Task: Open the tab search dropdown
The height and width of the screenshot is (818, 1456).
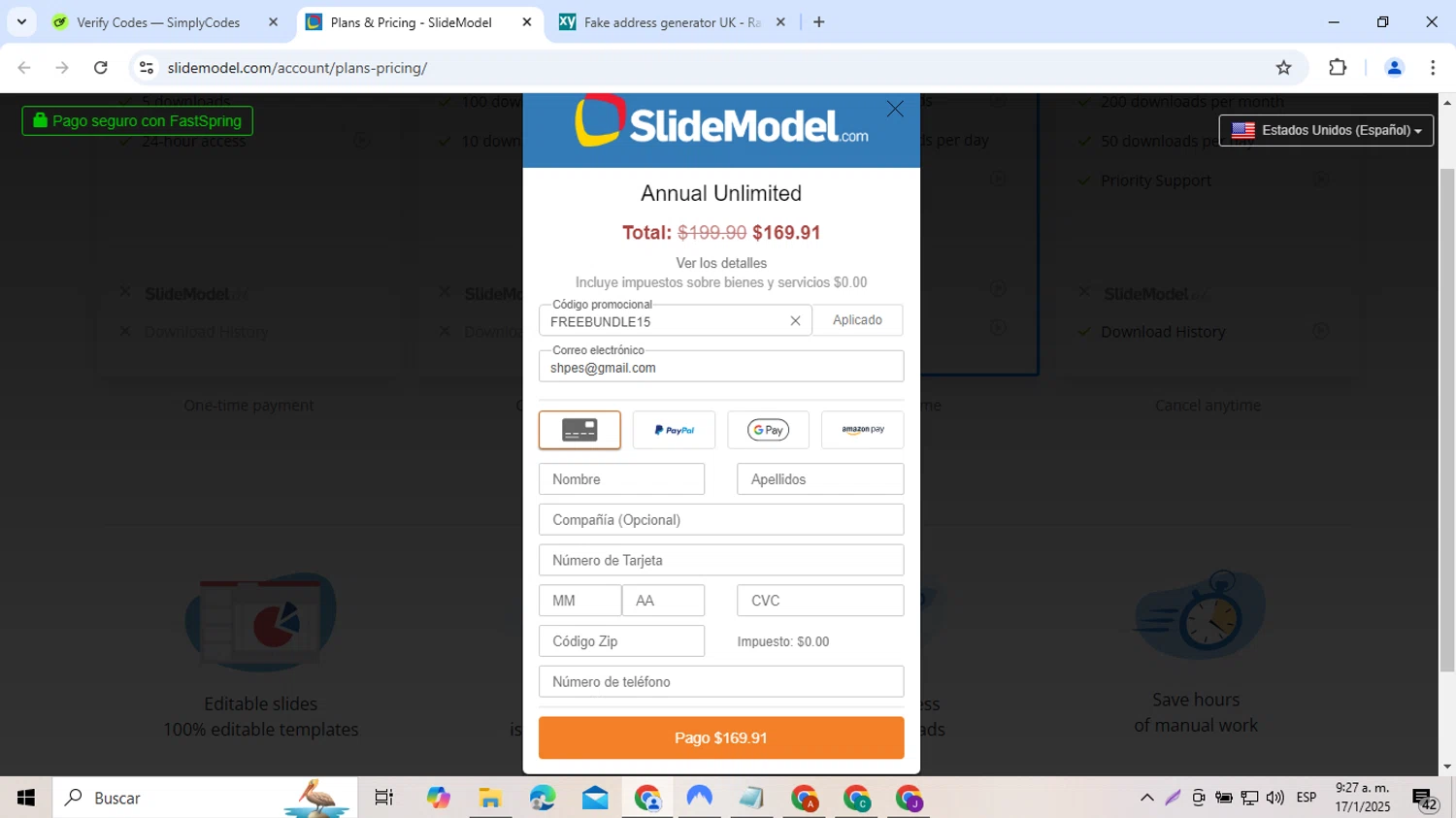Action: tap(21, 21)
